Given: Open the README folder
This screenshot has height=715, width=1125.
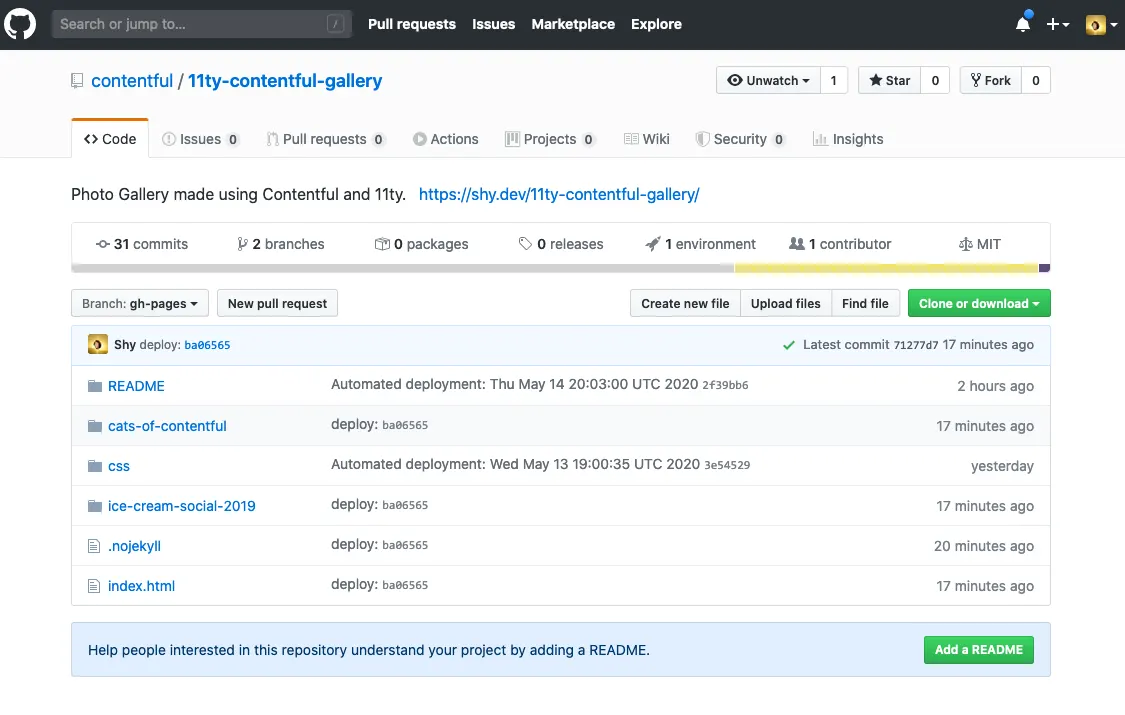Looking at the screenshot, I should (x=136, y=386).
